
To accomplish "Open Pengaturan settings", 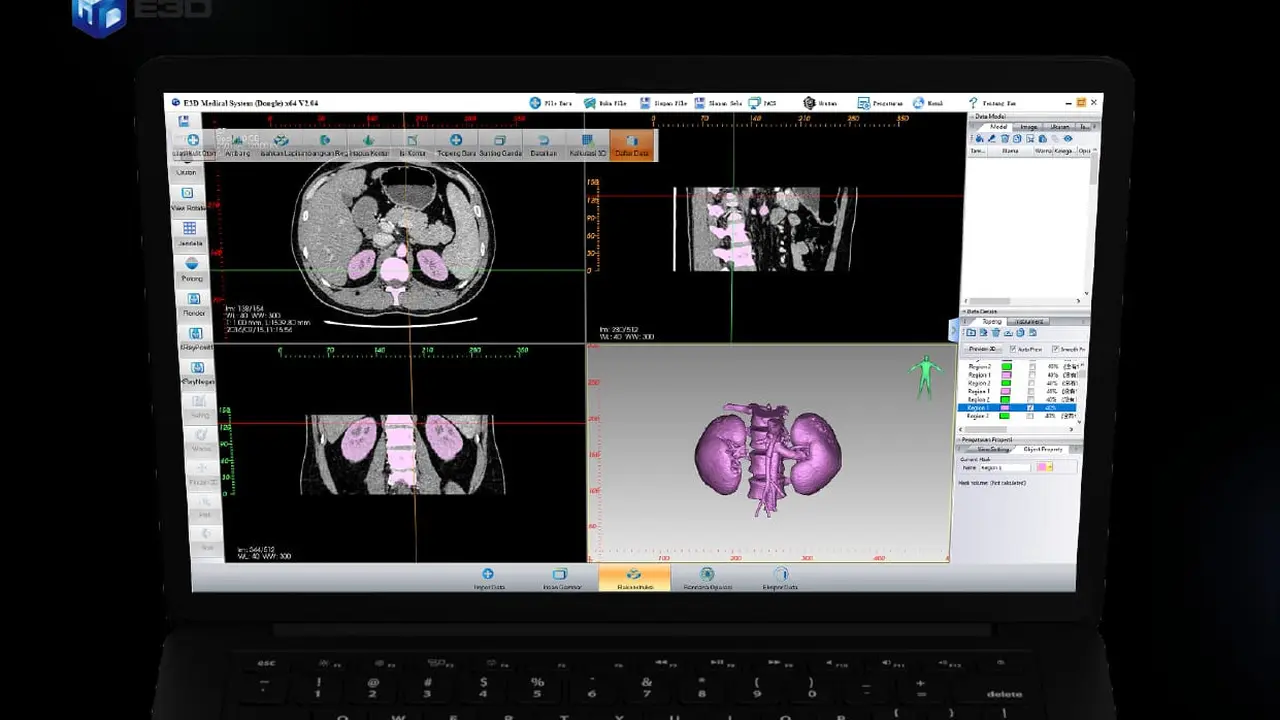I will click(880, 103).
